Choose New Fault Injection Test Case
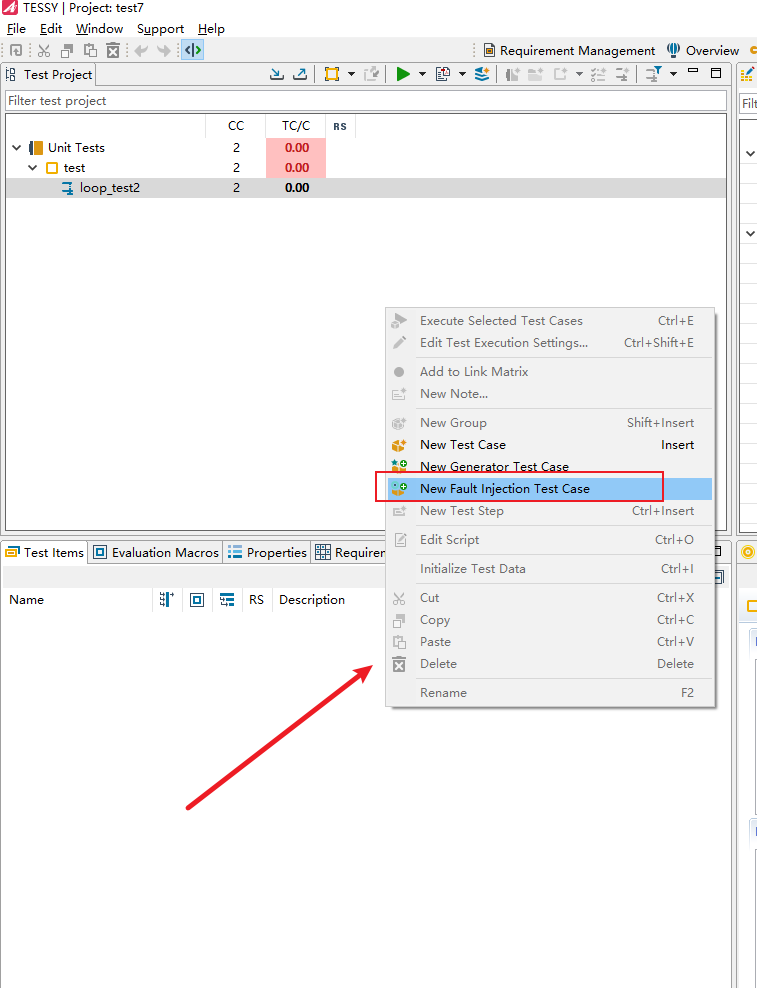Screen dimensions: 757x988 click(x=550, y=489)
